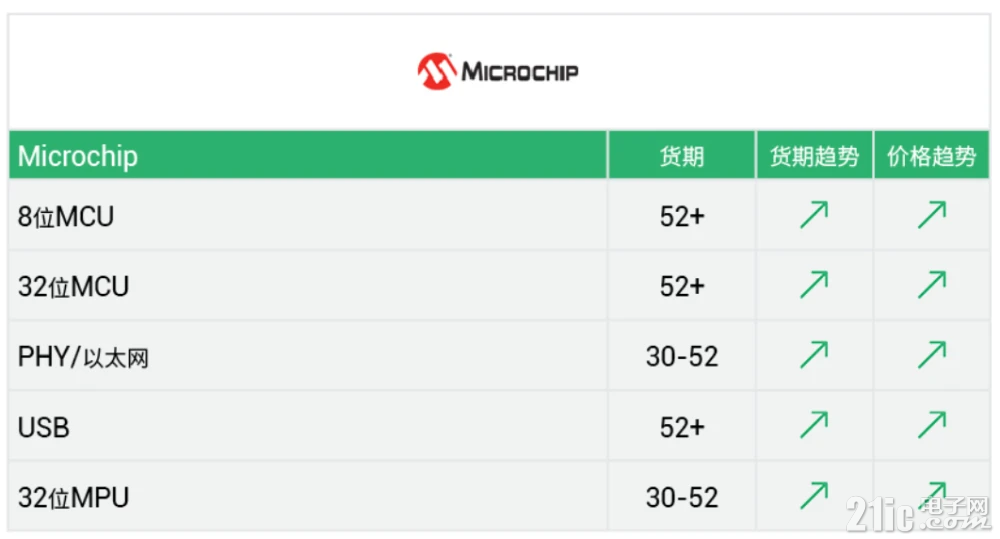Click the USB price trend arrow
Screen dimensions: 1000x539
click(x=932, y=425)
